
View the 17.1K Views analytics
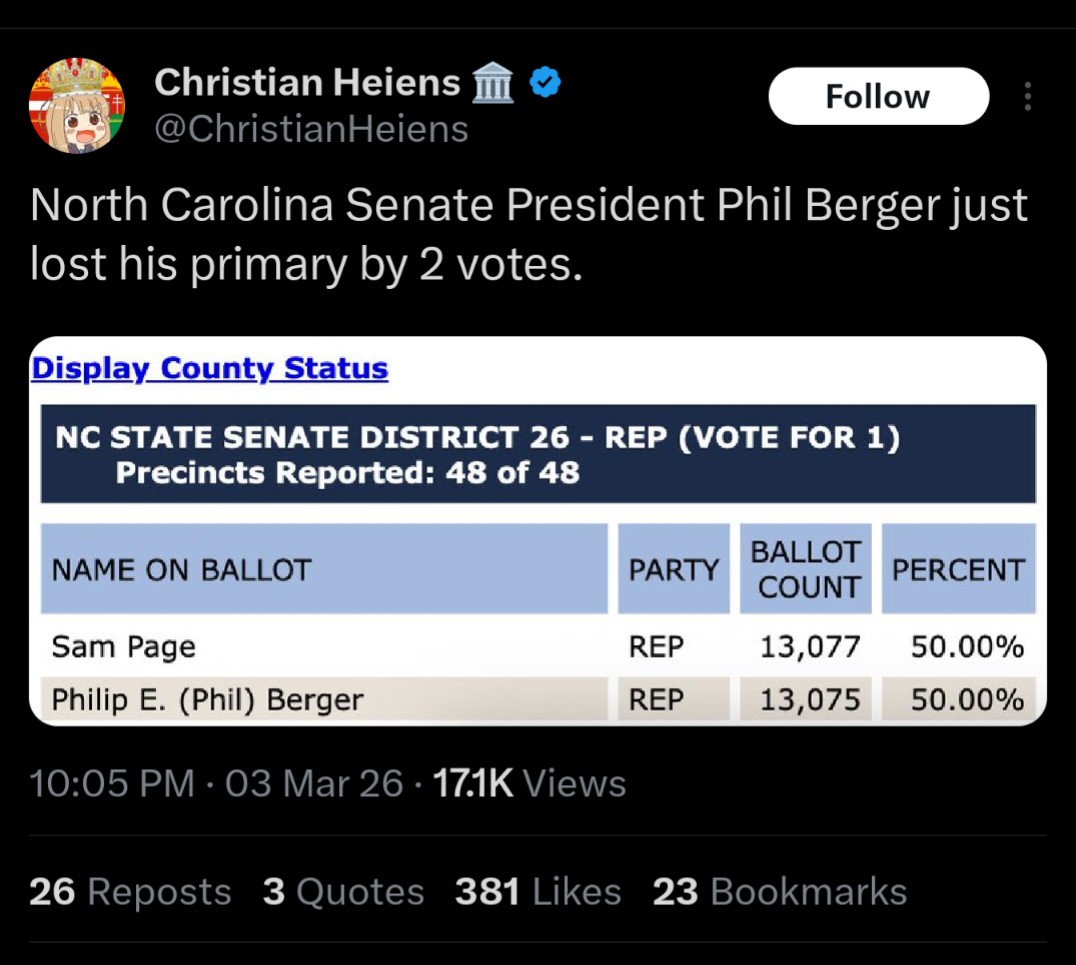(x=528, y=783)
